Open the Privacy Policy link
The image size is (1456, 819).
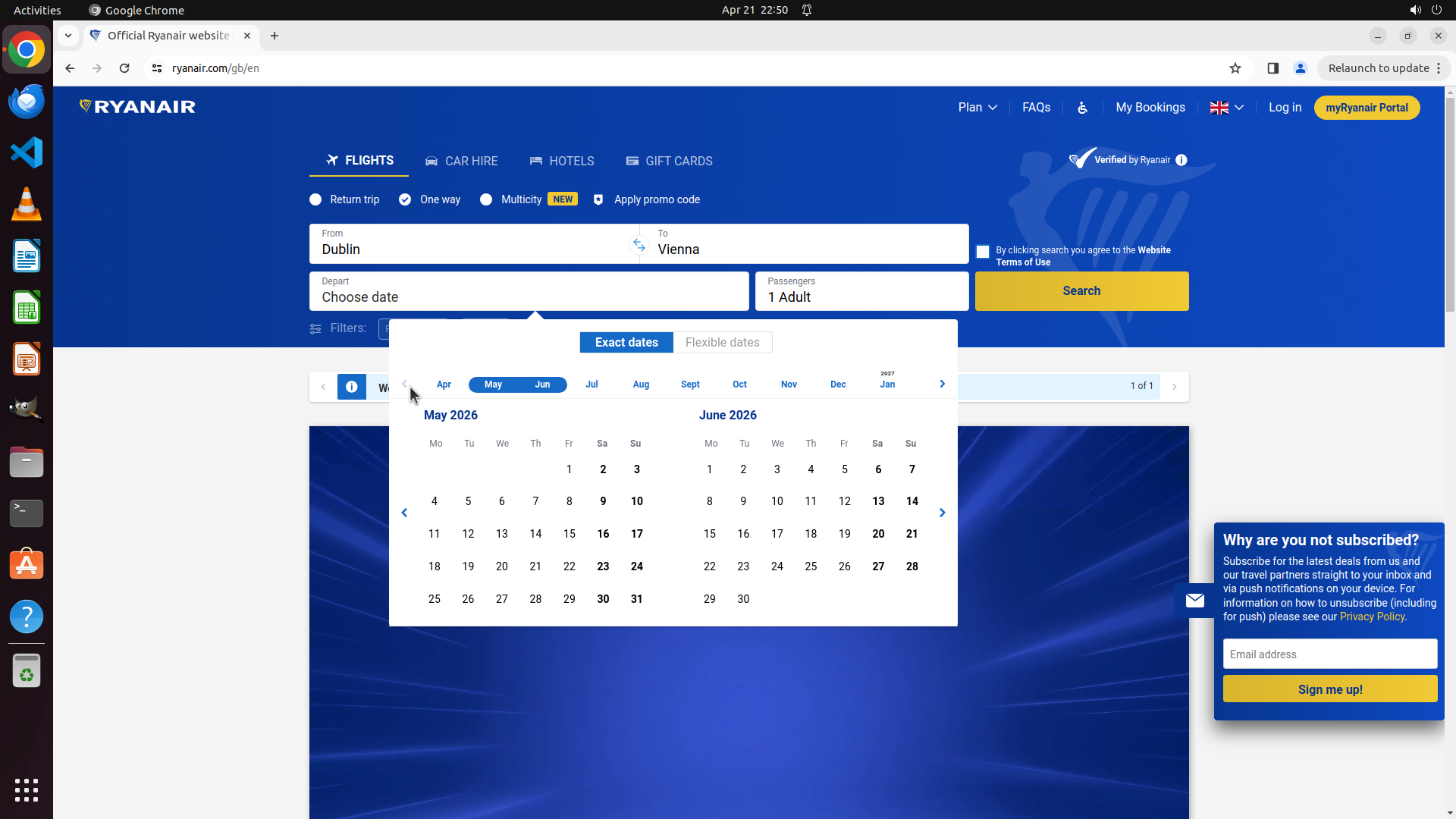coord(1372,617)
